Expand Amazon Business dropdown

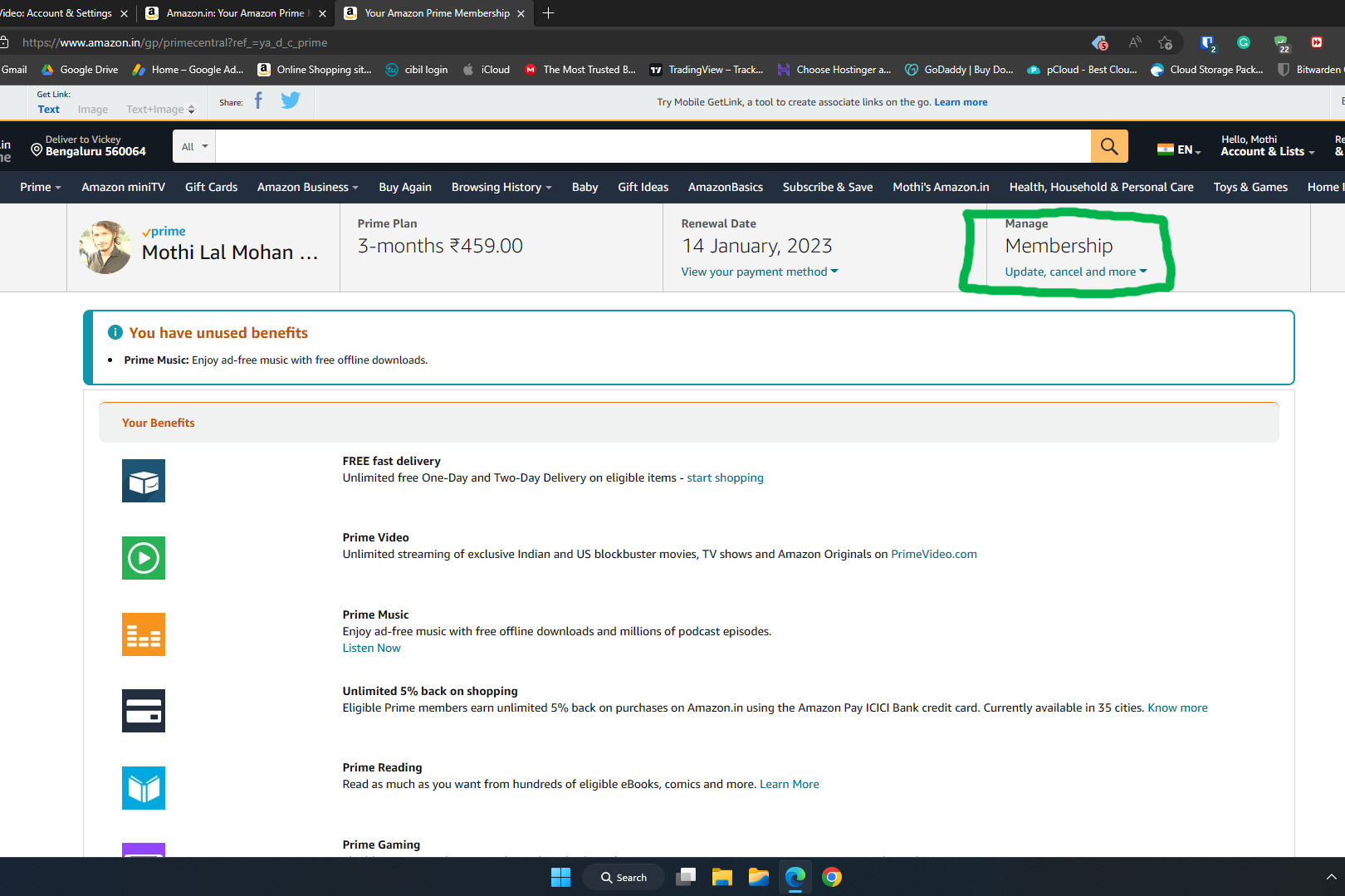coord(308,187)
